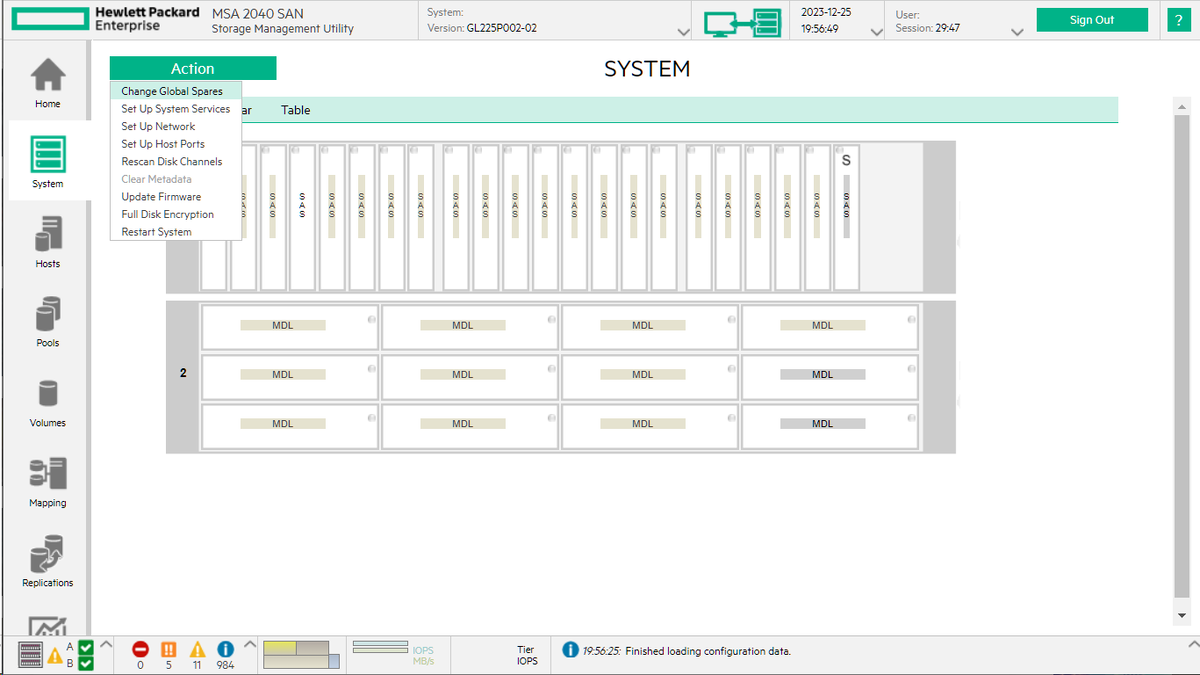The width and height of the screenshot is (1200, 675).
Task: Click the scrollbar down arrow
Action: (x=1182, y=616)
